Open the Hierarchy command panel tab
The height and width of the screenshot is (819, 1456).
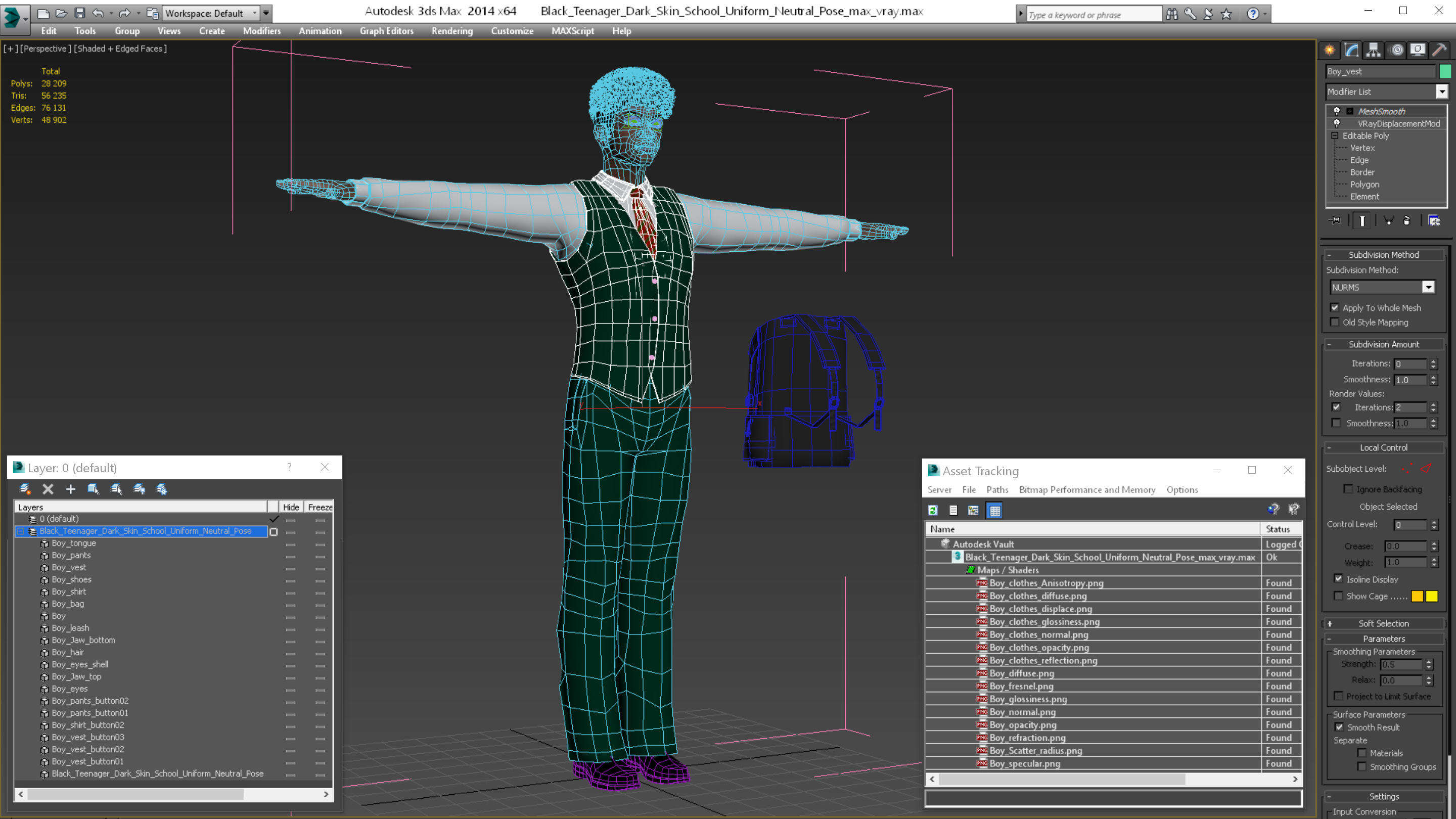(x=1374, y=51)
